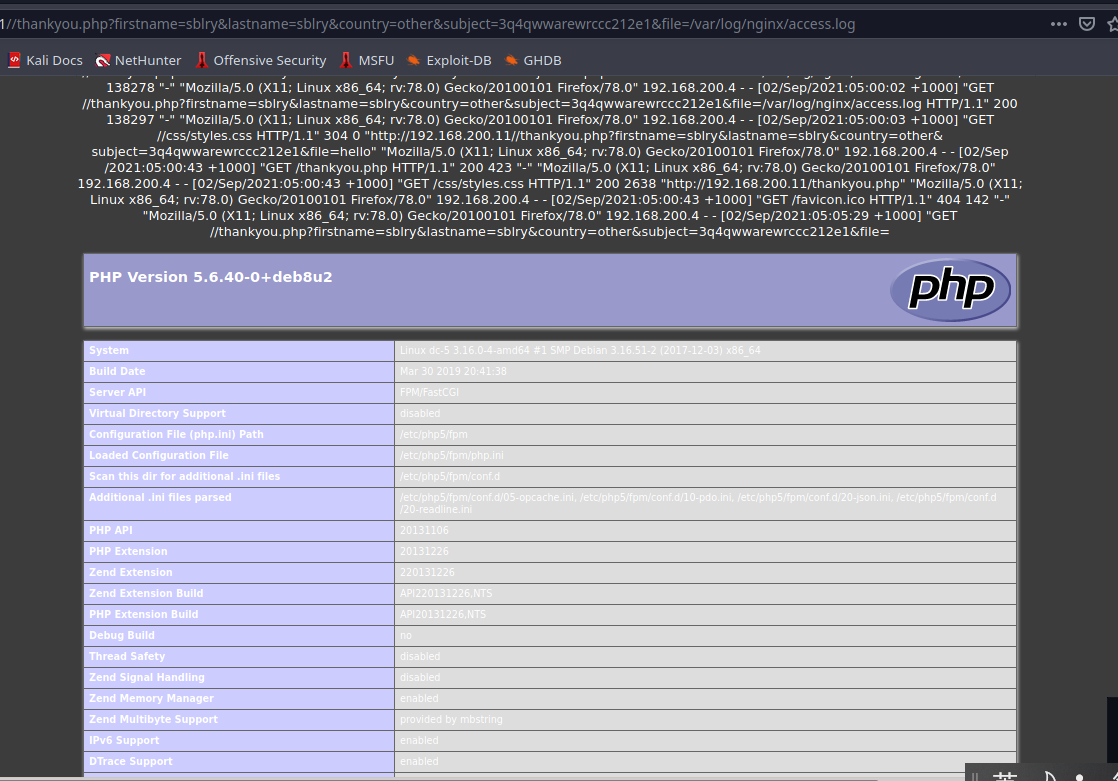Select Scan this dir for additional .ini files

tap(185, 476)
